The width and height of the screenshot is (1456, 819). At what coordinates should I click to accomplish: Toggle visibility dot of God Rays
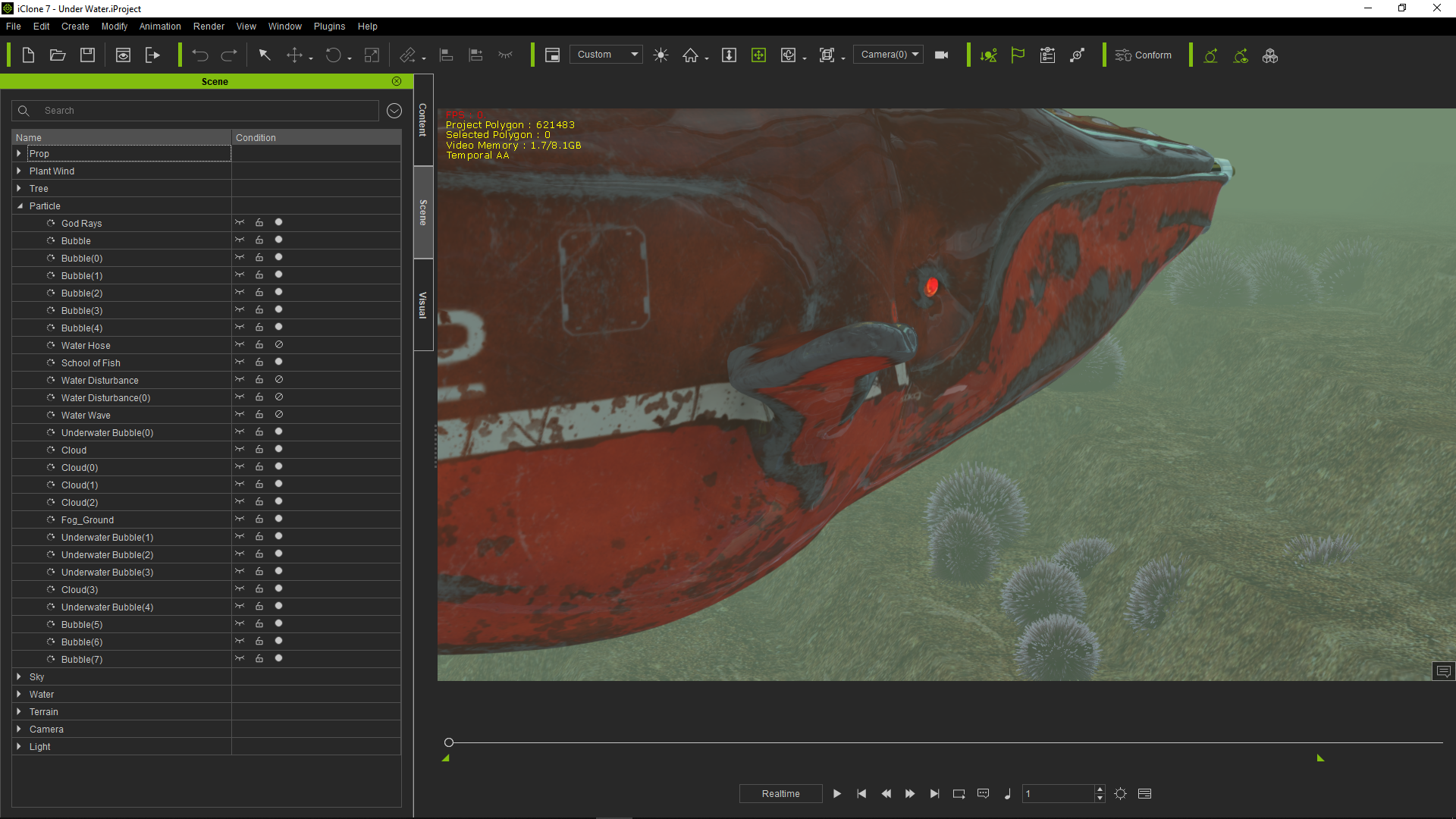click(278, 222)
